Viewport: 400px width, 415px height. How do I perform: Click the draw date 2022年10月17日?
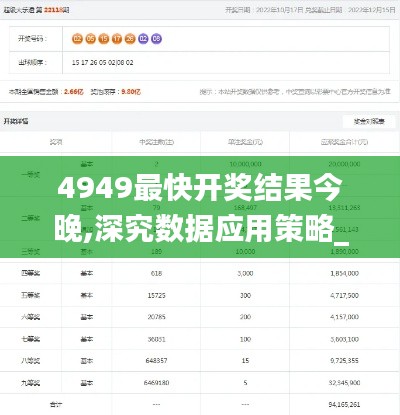[x=280, y=10]
